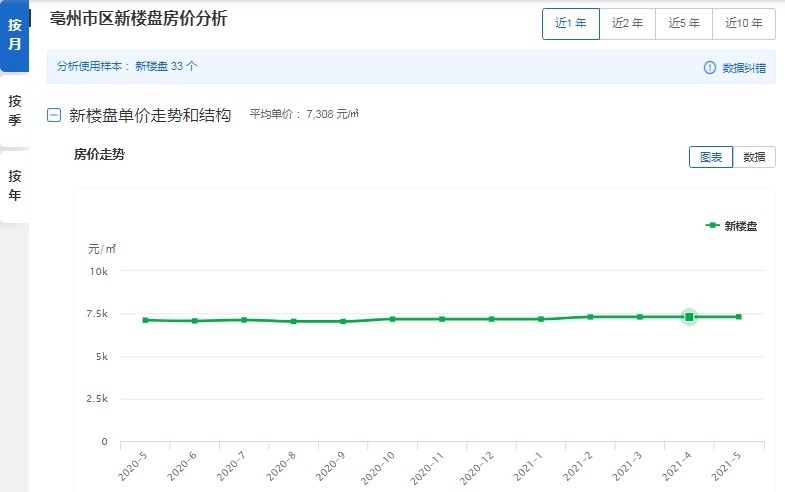Viewport: 785px width, 492px height.
Task: Switch to the 按月 monthly tab
Action: [15, 35]
